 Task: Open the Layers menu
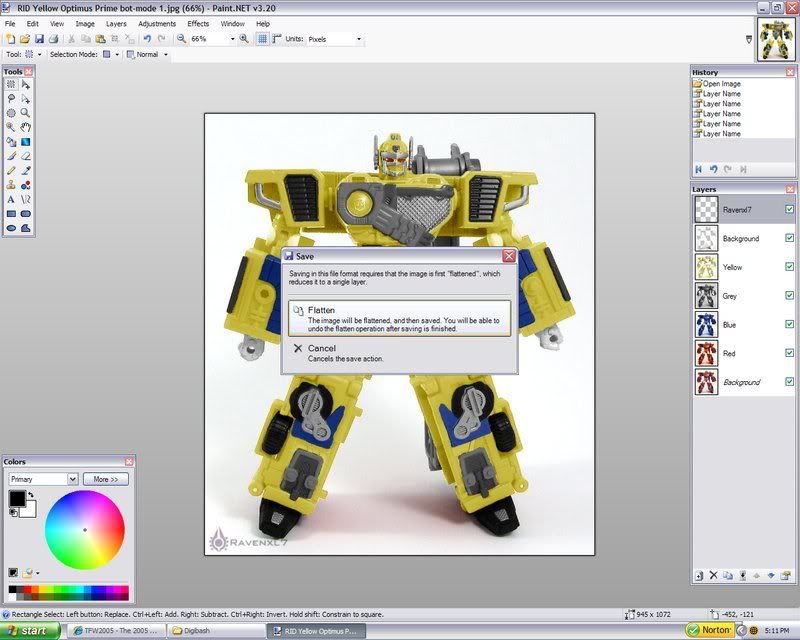(116, 23)
